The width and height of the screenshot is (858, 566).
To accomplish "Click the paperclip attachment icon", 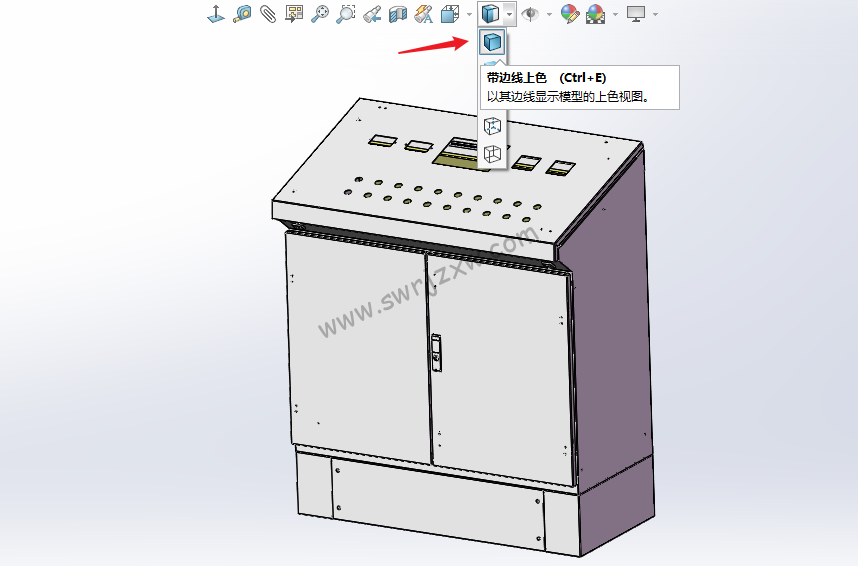I will point(268,14).
